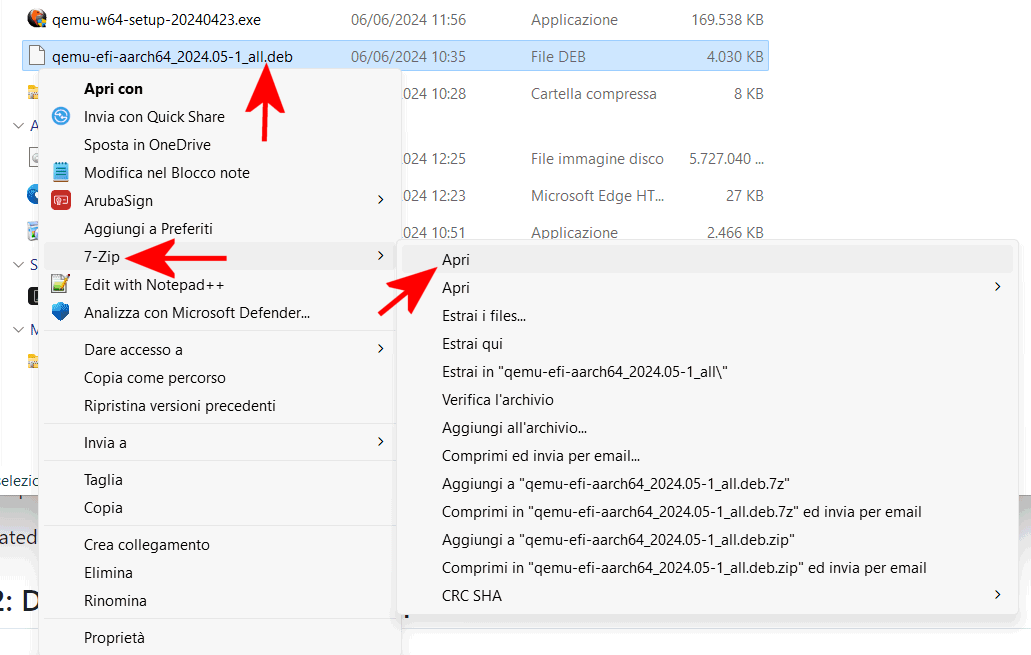Image resolution: width=1031 pixels, height=655 pixels.
Task: Click the ArubaSign red icon
Action: click(61, 201)
